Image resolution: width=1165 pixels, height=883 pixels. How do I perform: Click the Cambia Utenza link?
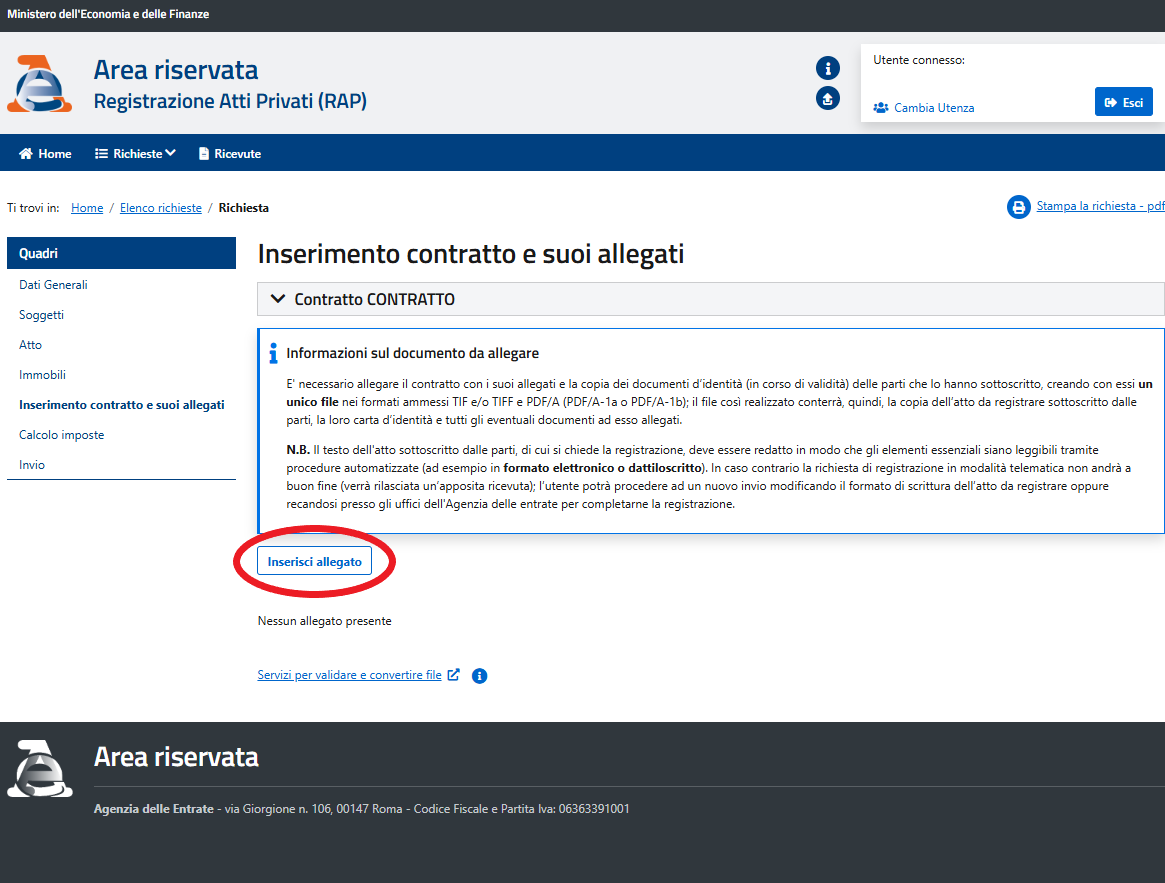click(934, 108)
